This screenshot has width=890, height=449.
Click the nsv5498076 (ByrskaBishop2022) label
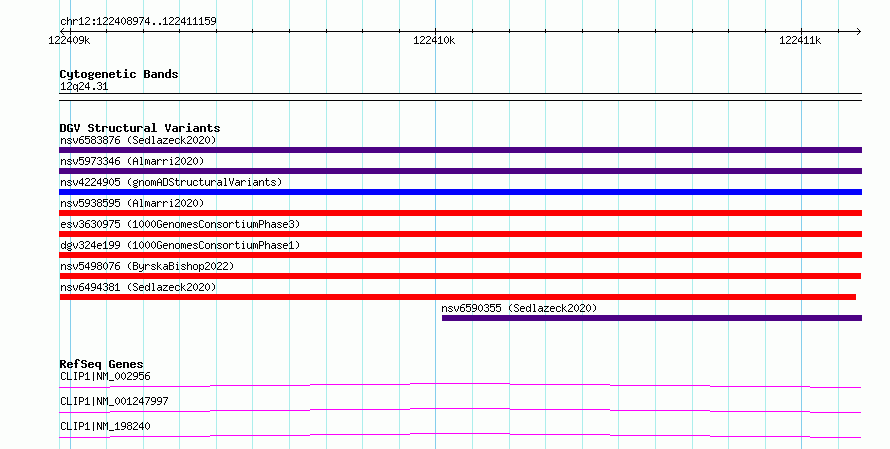click(147, 266)
